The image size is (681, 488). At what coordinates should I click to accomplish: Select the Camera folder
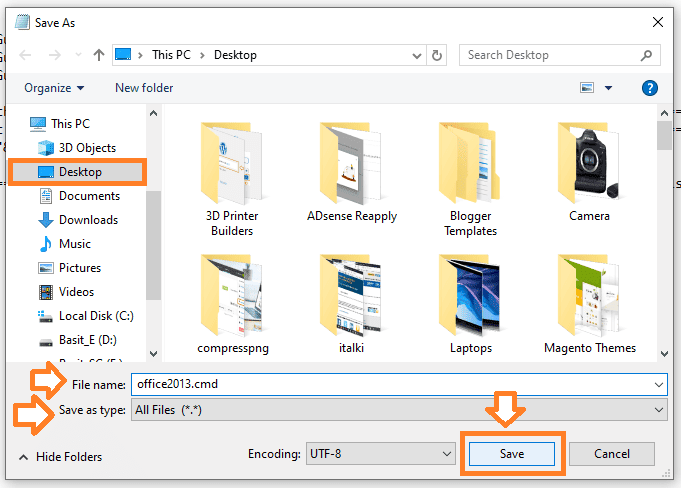click(589, 173)
